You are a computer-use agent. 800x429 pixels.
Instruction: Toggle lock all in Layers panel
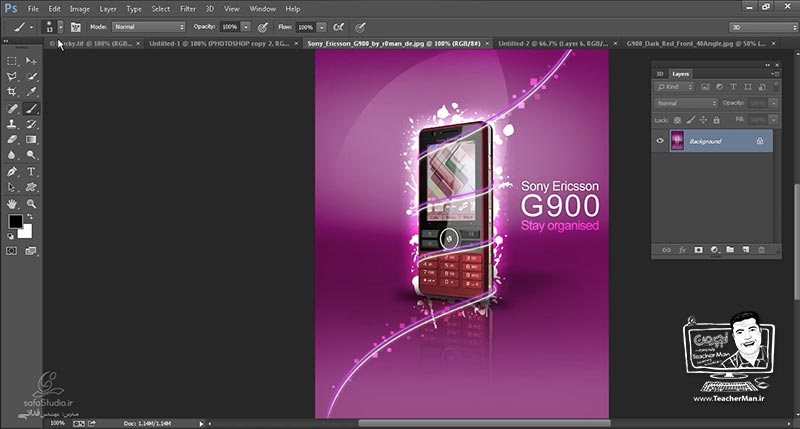point(716,120)
